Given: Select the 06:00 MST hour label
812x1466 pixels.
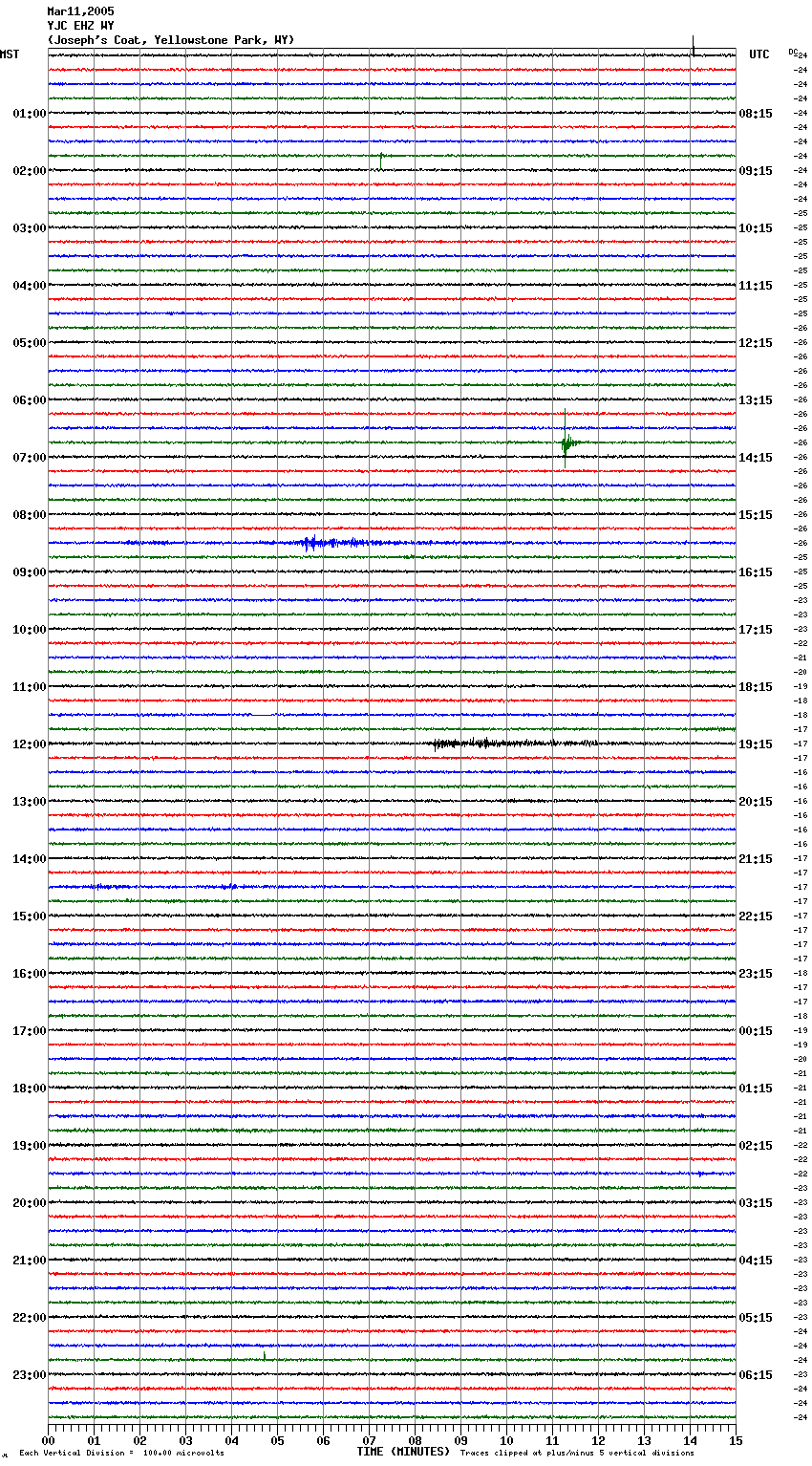Looking at the screenshot, I should (x=30, y=400).
